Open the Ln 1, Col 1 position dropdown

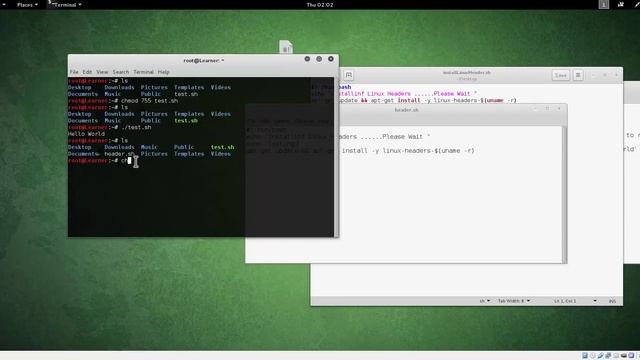pyautogui.click(x=575, y=301)
